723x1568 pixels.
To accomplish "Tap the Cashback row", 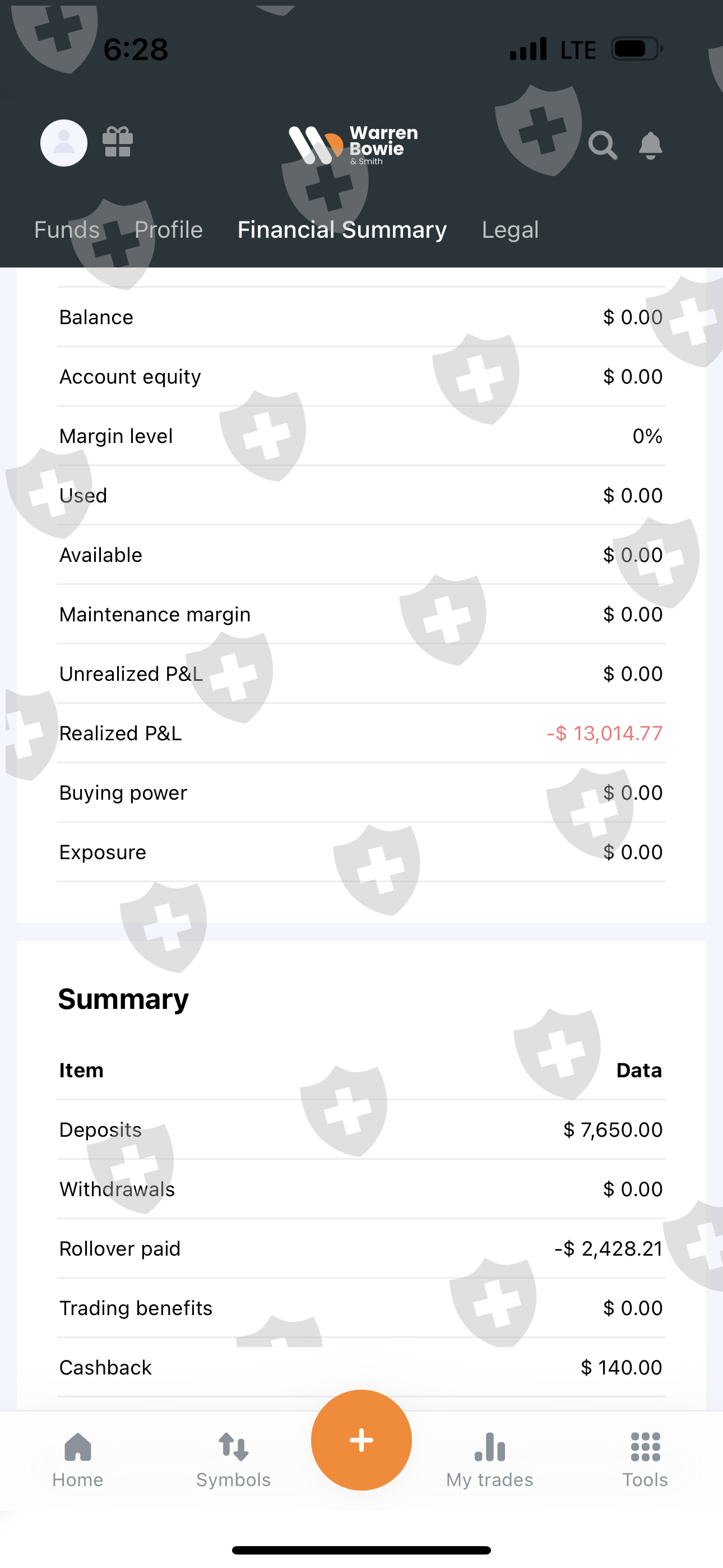I will click(x=361, y=1368).
